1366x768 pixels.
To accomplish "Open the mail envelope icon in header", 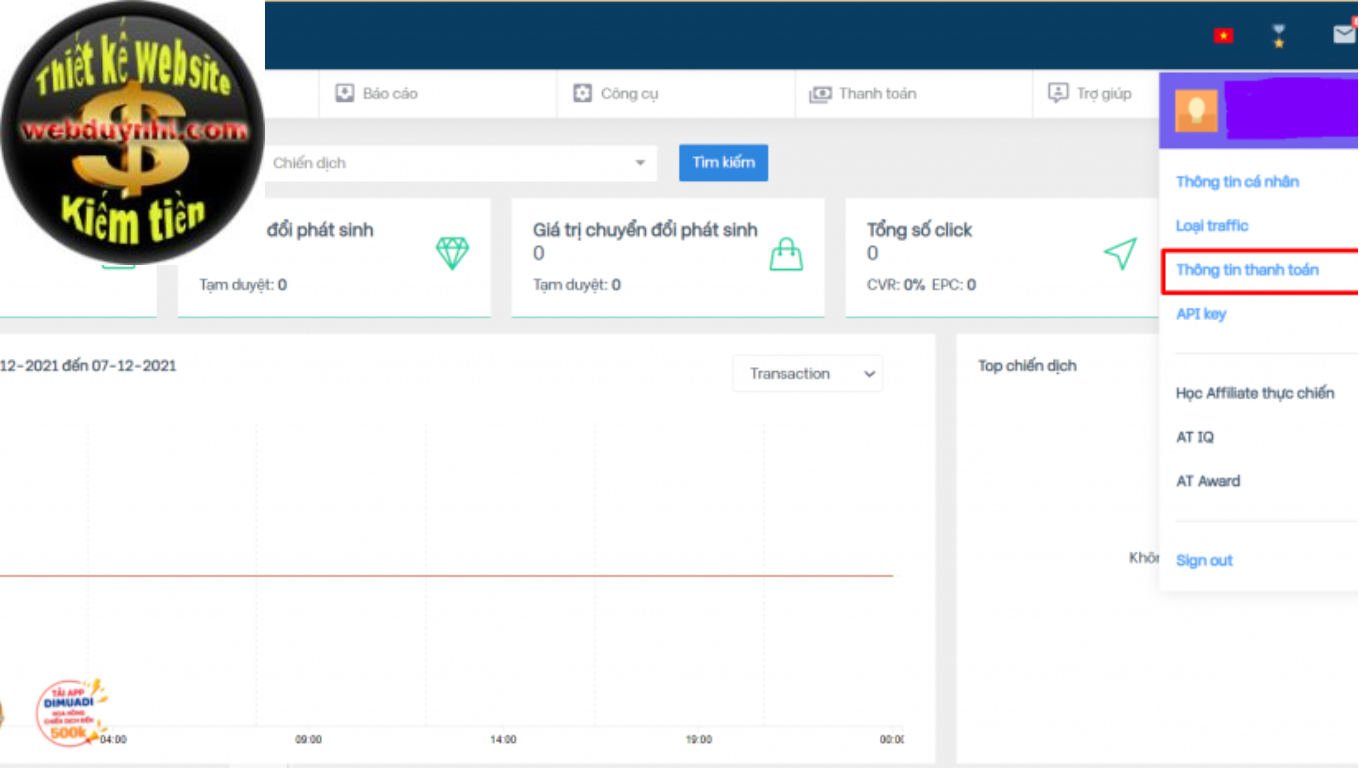I will (x=1344, y=35).
